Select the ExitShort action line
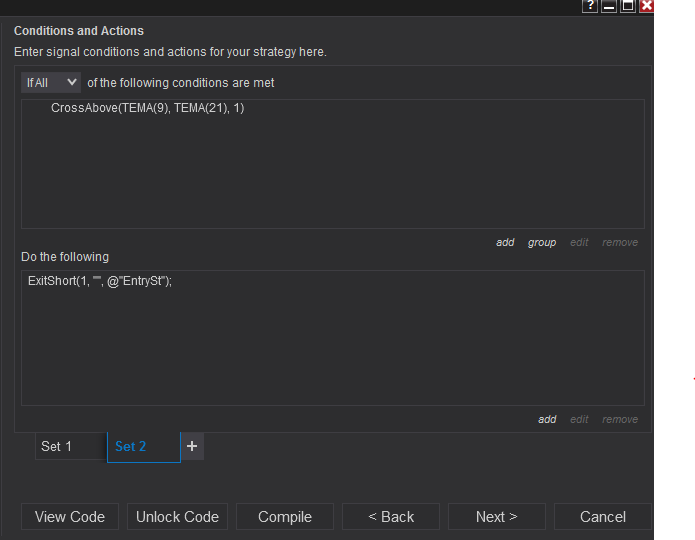Viewport: 695px width, 540px height. click(100, 281)
